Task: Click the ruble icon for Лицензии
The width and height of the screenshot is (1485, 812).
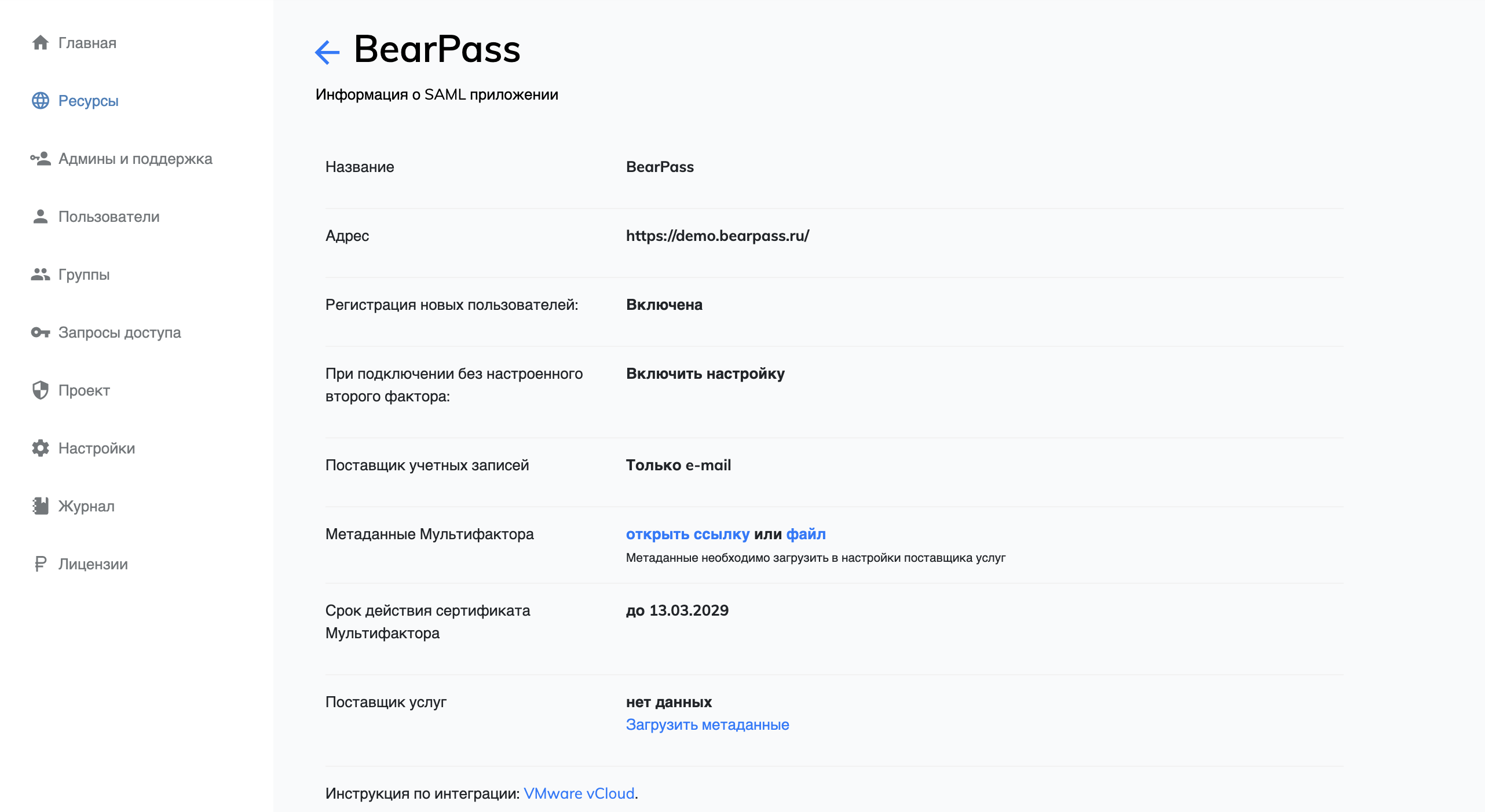Action: 41,564
